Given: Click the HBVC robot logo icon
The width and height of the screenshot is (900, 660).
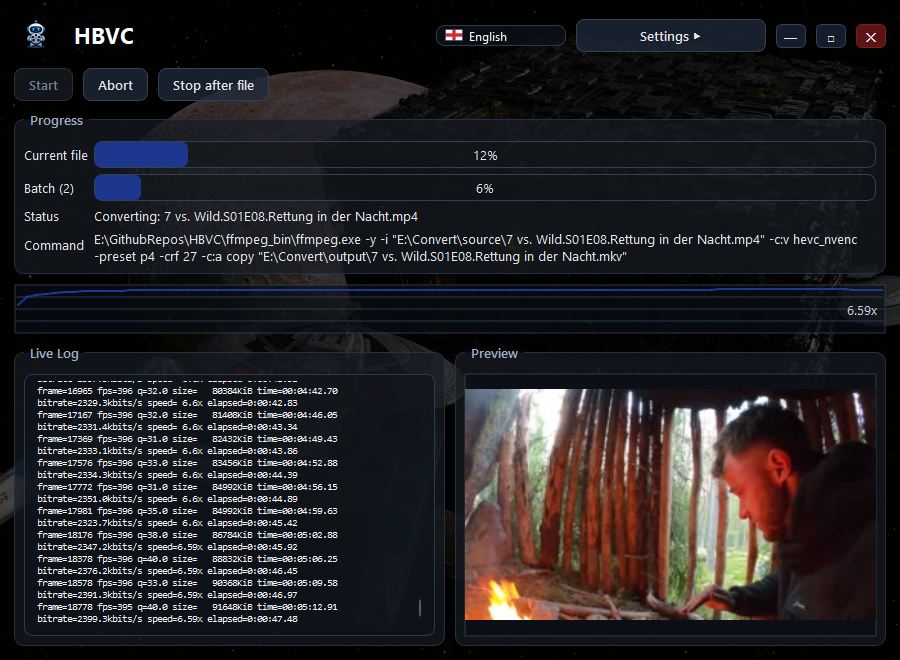Looking at the screenshot, I should pos(36,36).
